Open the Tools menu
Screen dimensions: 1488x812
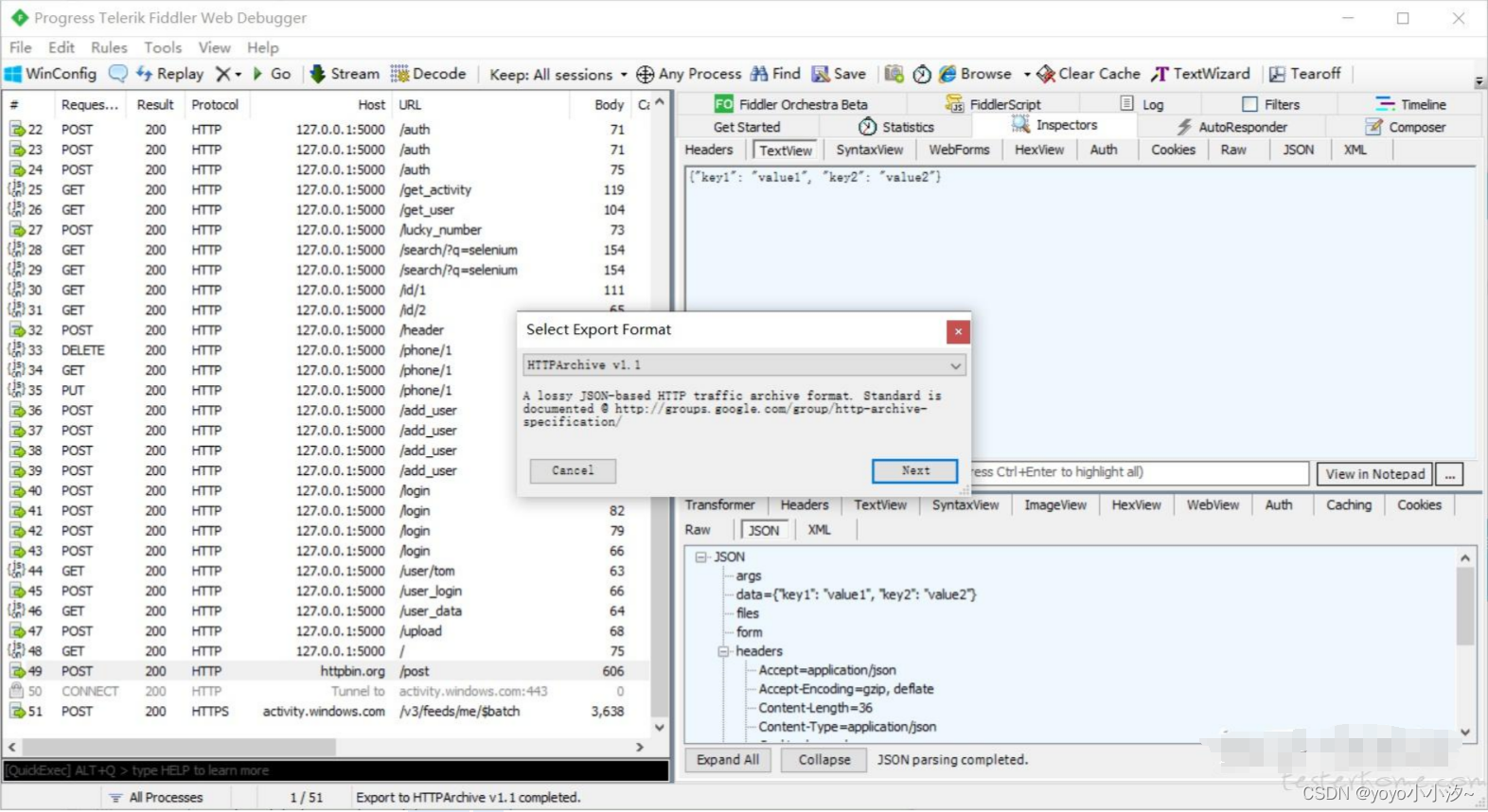click(x=163, y=47)
